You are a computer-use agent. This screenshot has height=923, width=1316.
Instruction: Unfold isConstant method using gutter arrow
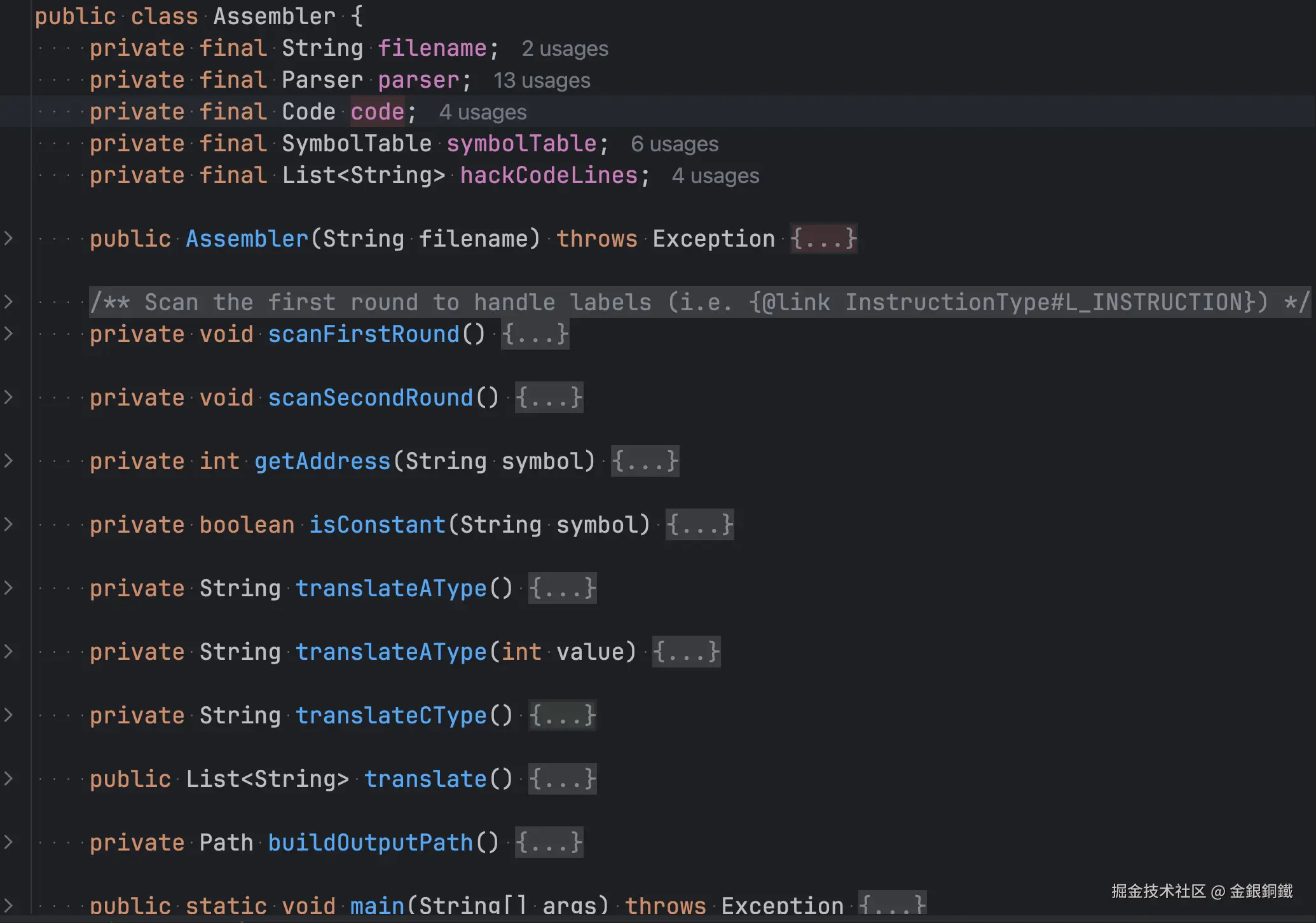point(9,524)
